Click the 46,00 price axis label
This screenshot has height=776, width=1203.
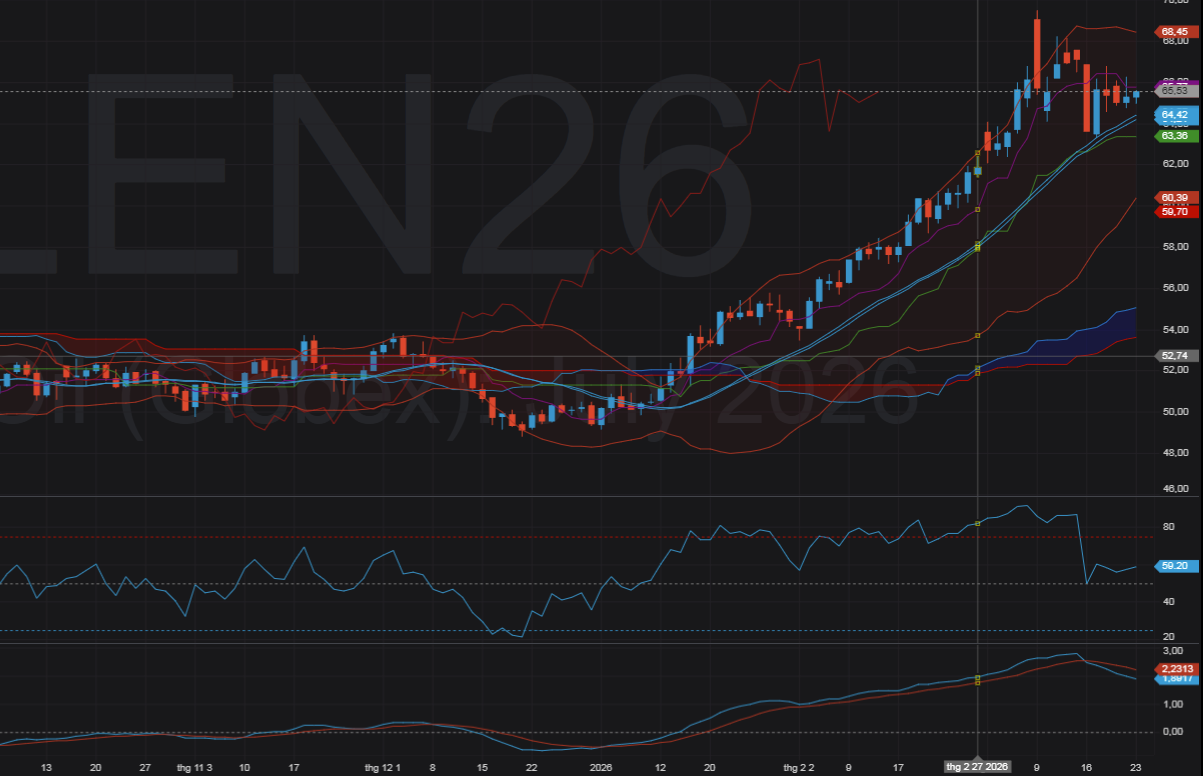[x=1175, y=489]
